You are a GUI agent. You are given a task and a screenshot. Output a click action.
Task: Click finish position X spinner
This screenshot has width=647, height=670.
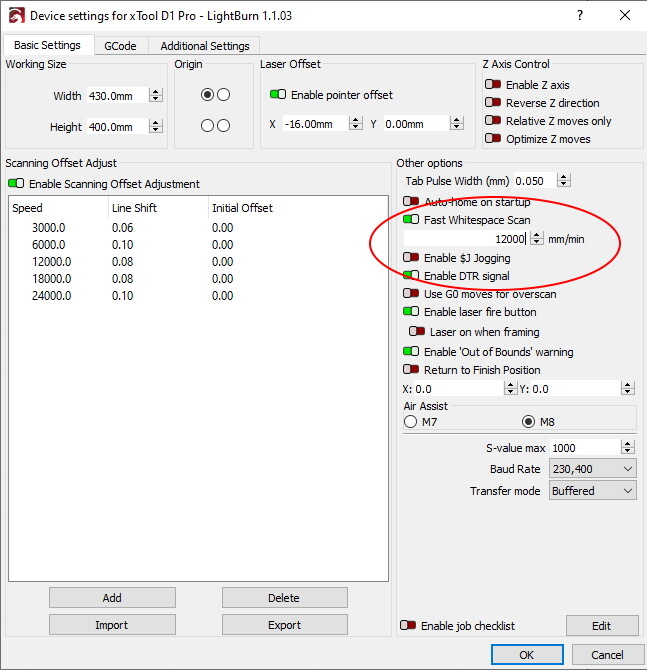click(510, 388)
